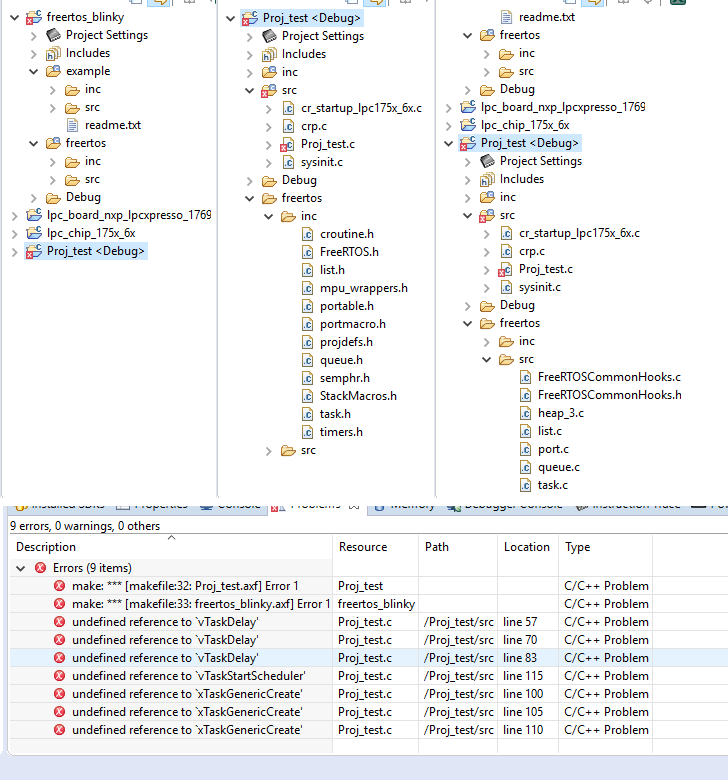Click error icon on vTaskDelay line 83 row
Image resolution: width=728 pixels, height=780 pixels.
point(59,658)
